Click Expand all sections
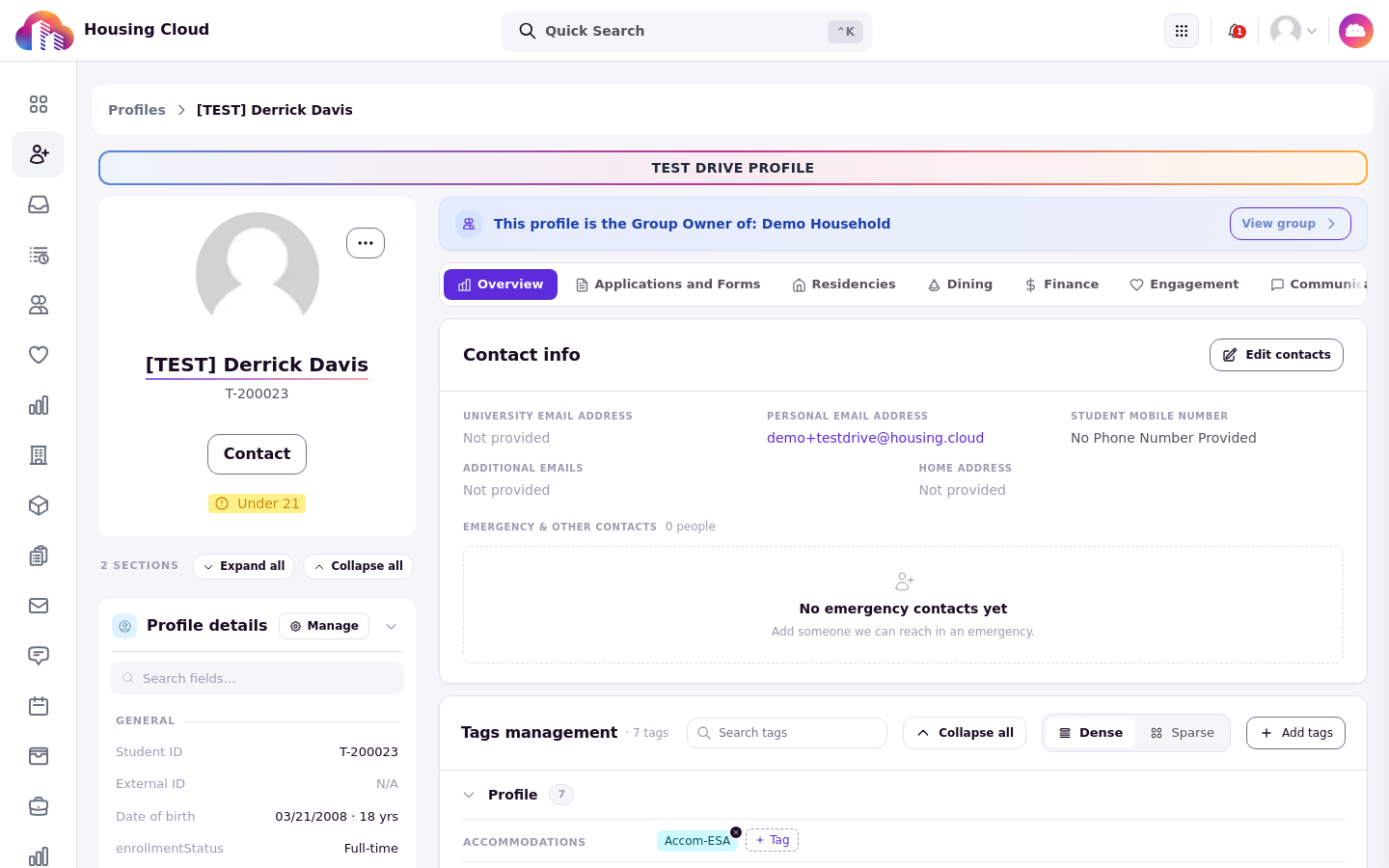 pyautogui.click(x=244, y=566)
